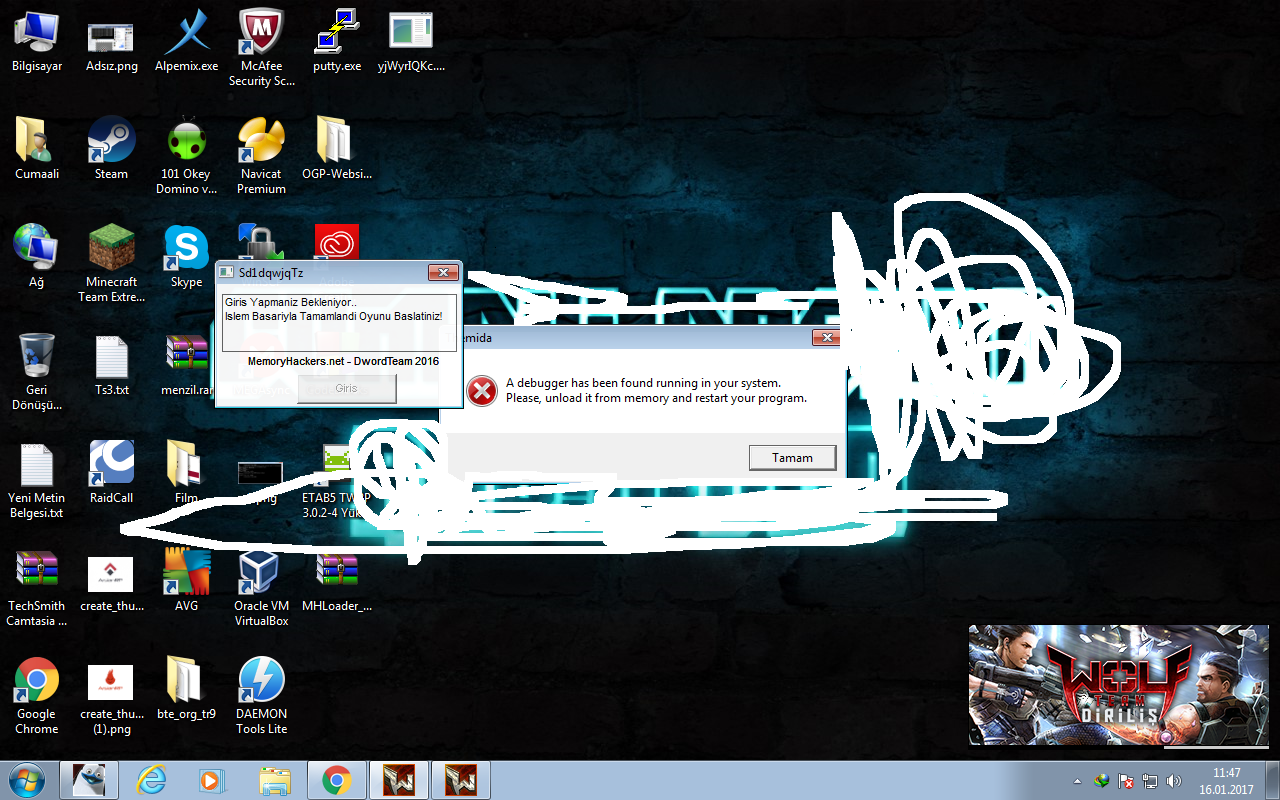Close the Sd1dqwjqTz window
This screenshot has height=800, width=1280.
pyautogui.click(x=442, y=273)
